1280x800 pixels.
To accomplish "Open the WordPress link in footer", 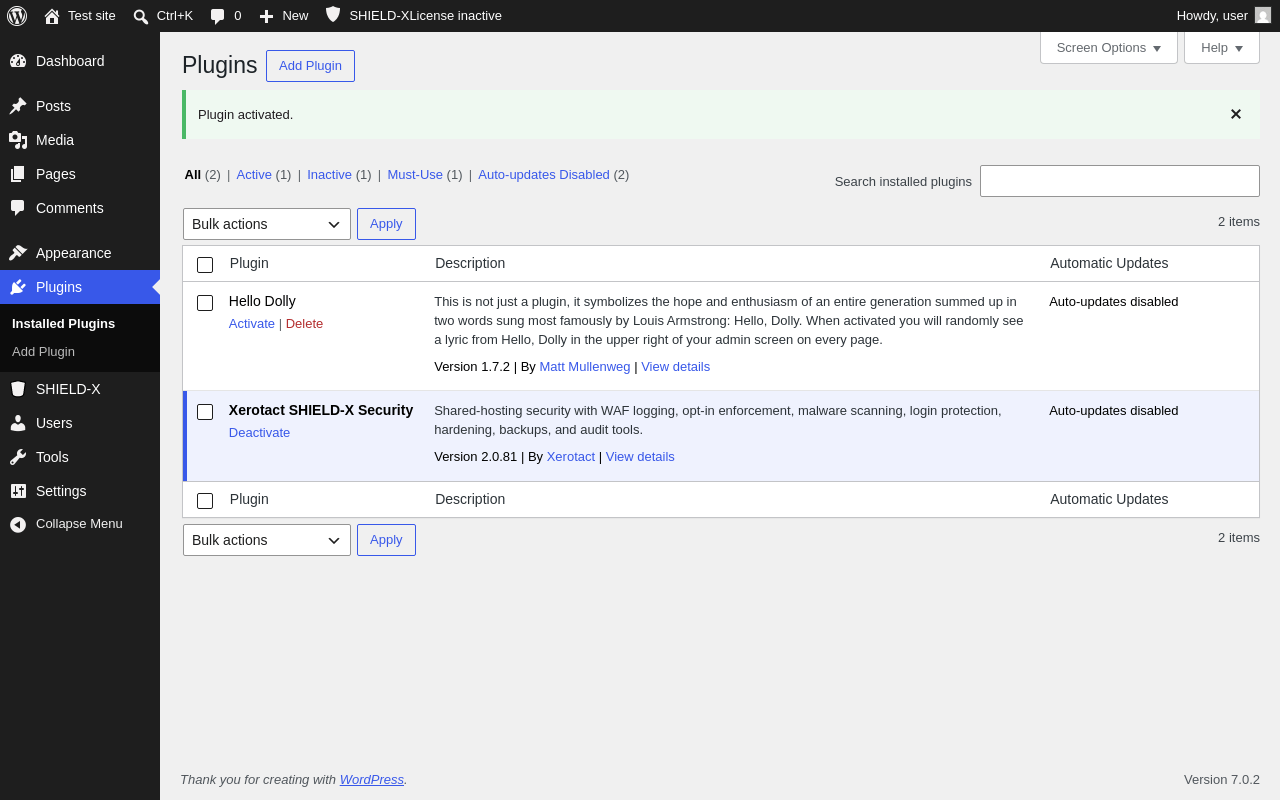I will click(x=372, y=779).
